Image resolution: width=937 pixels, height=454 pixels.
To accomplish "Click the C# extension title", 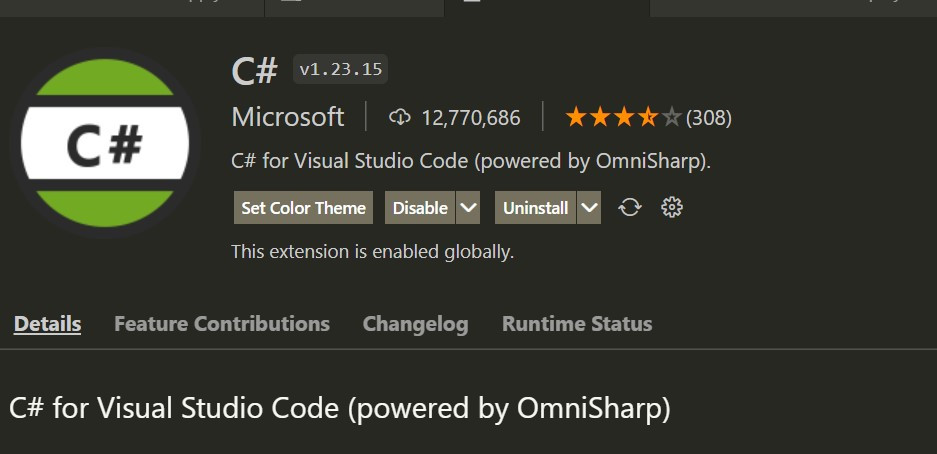I will 254,71.
